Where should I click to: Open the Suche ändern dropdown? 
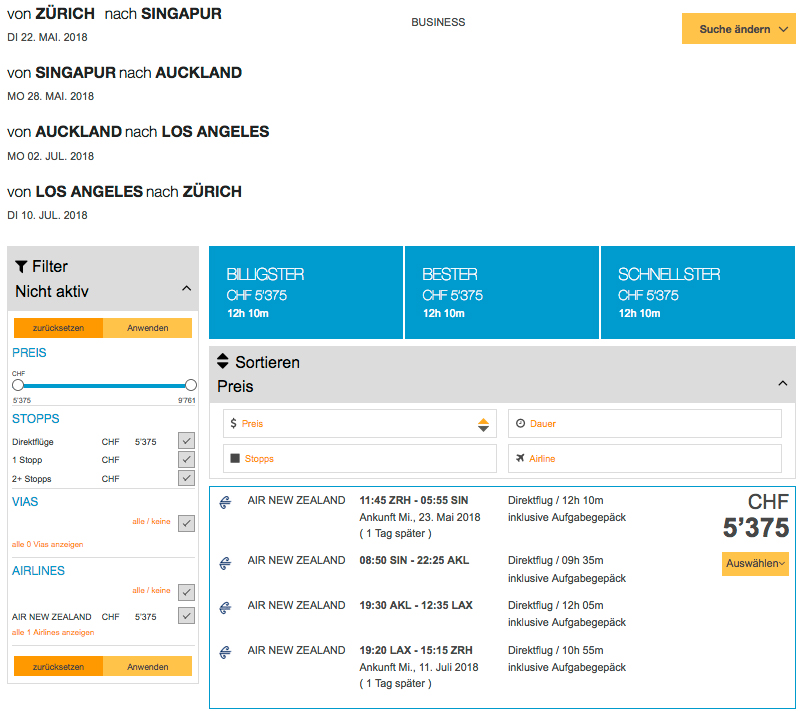pyautogui.click(x=738, y=29)
